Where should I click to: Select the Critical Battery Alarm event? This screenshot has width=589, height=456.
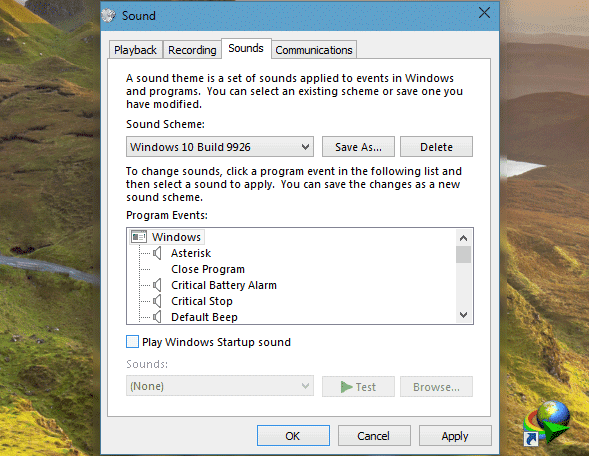tap(224, 285)
